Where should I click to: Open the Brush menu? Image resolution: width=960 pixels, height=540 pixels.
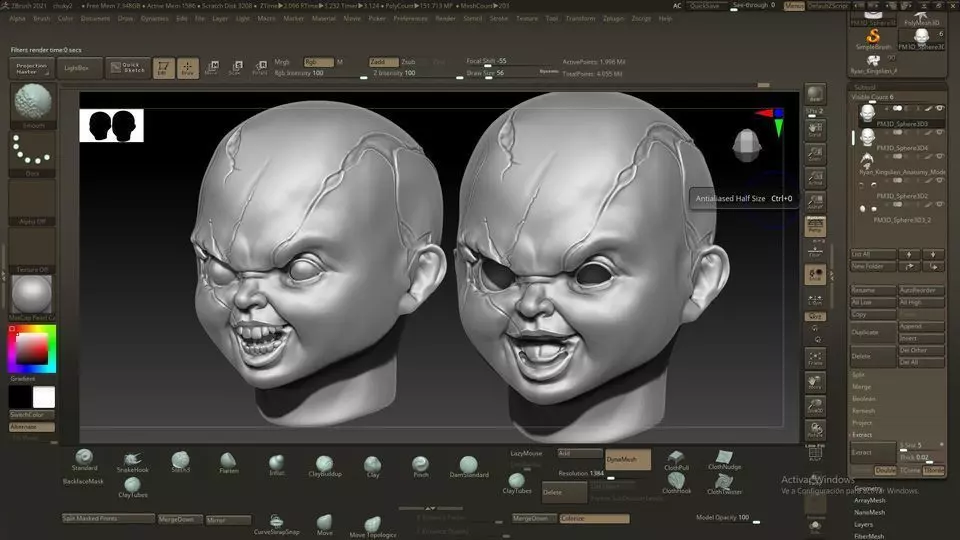(x=42, y=18)
